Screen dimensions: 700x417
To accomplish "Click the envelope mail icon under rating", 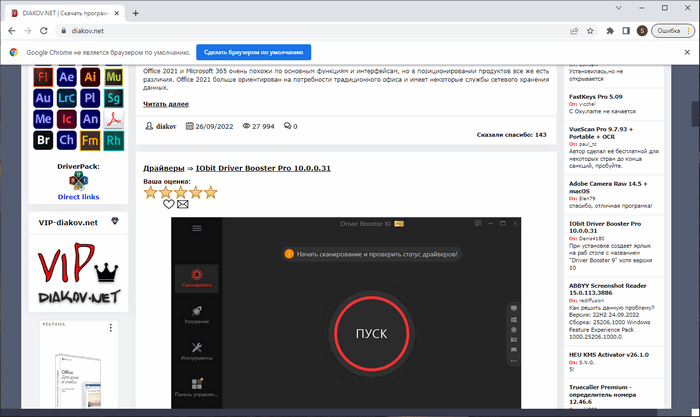I will [183, 204].
